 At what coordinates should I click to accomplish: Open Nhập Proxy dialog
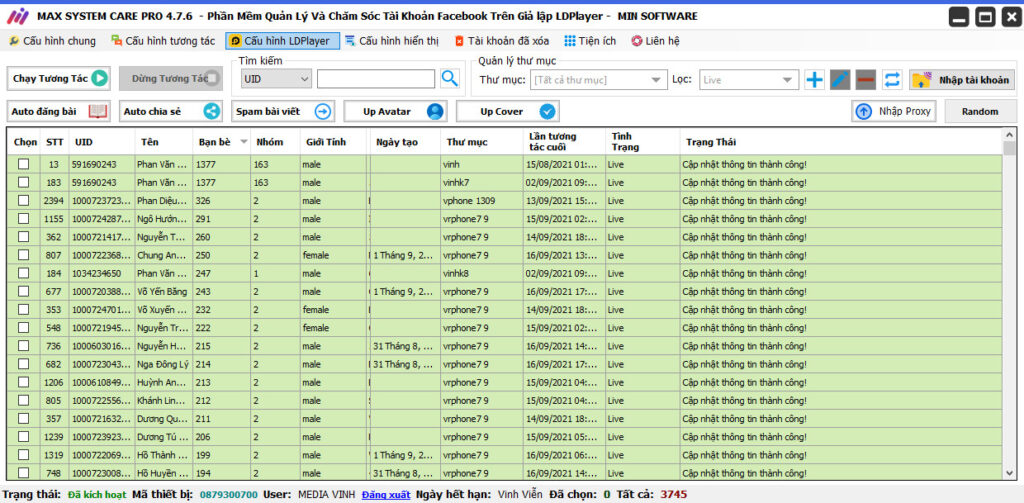tap(893, 112)
